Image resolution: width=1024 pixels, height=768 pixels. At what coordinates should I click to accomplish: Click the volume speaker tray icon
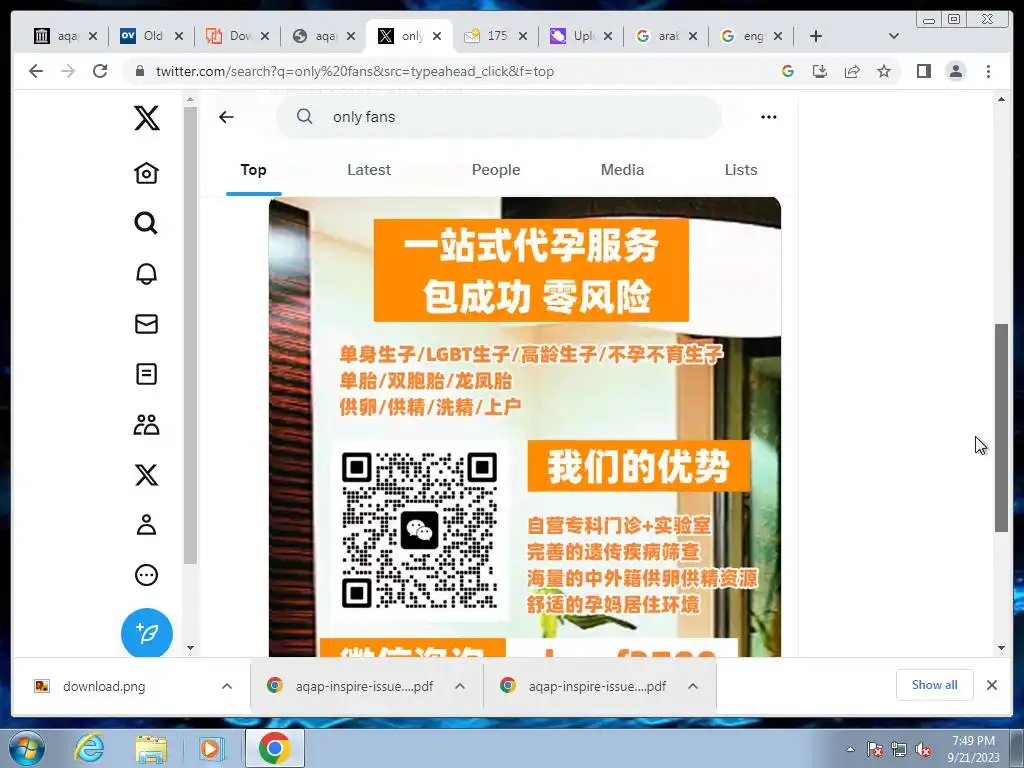pyautogui.click(x=923, y=750)
